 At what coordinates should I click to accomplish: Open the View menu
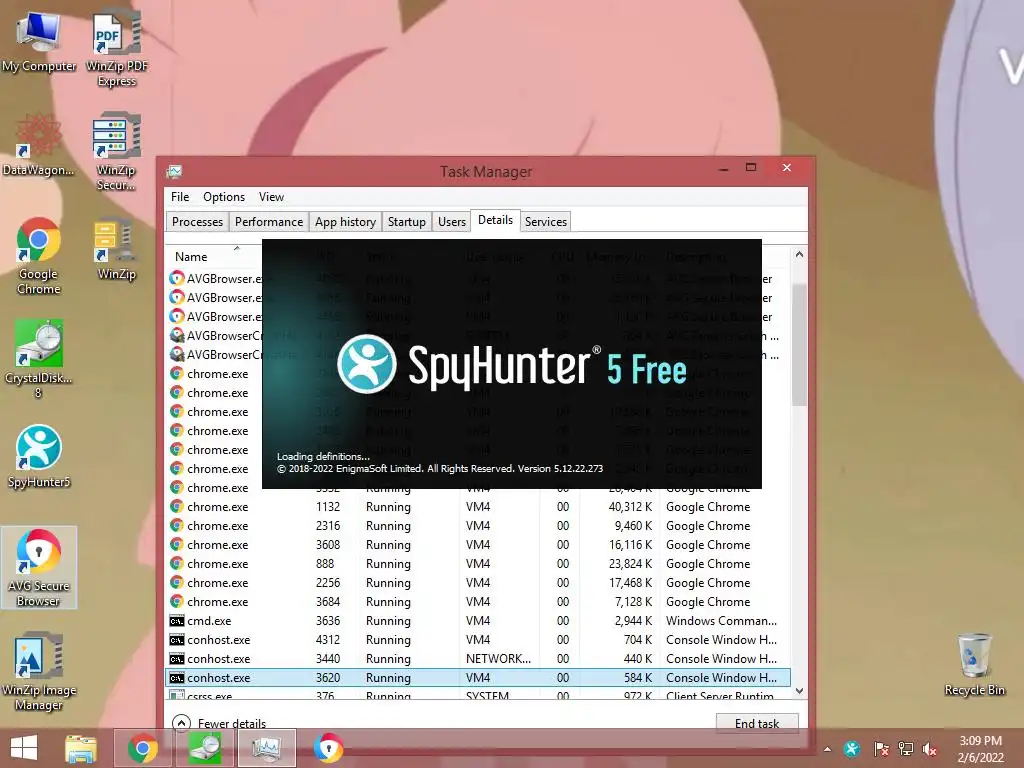271,197
